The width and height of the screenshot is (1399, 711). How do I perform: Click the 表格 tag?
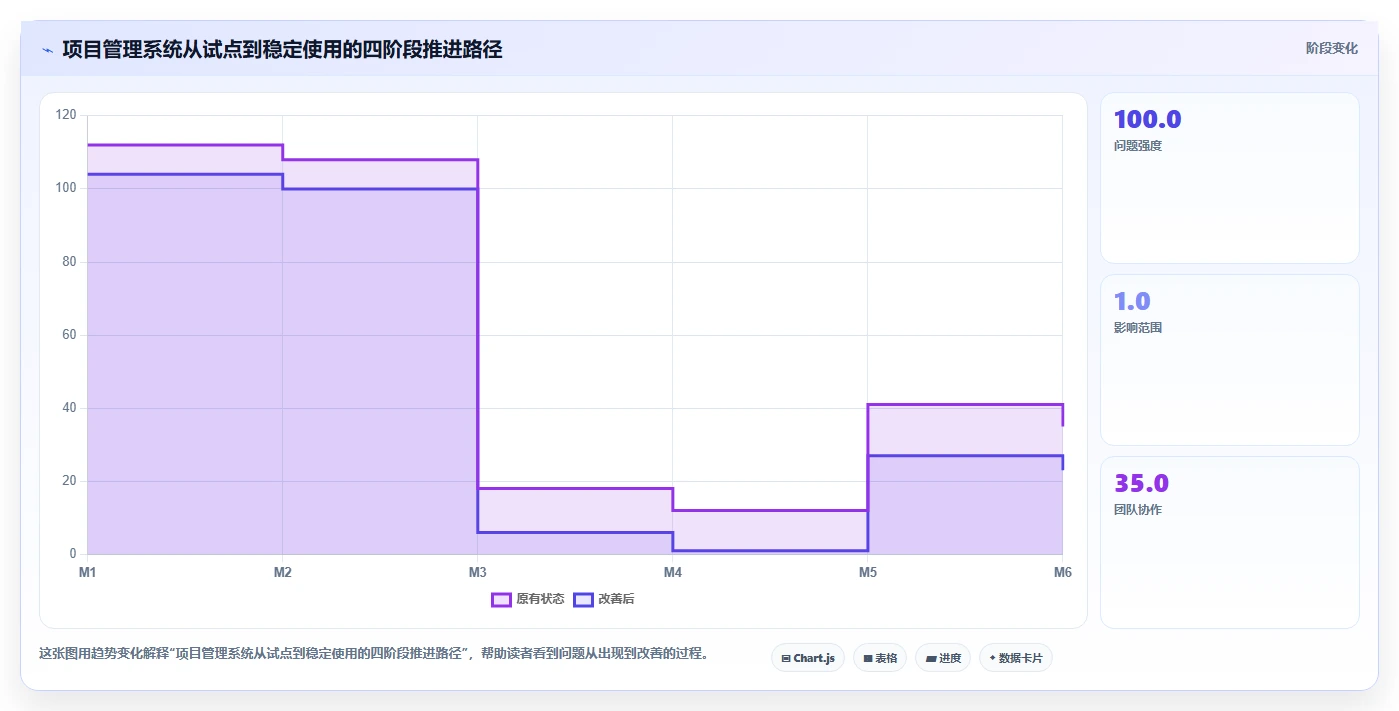(x=880, y=658)
